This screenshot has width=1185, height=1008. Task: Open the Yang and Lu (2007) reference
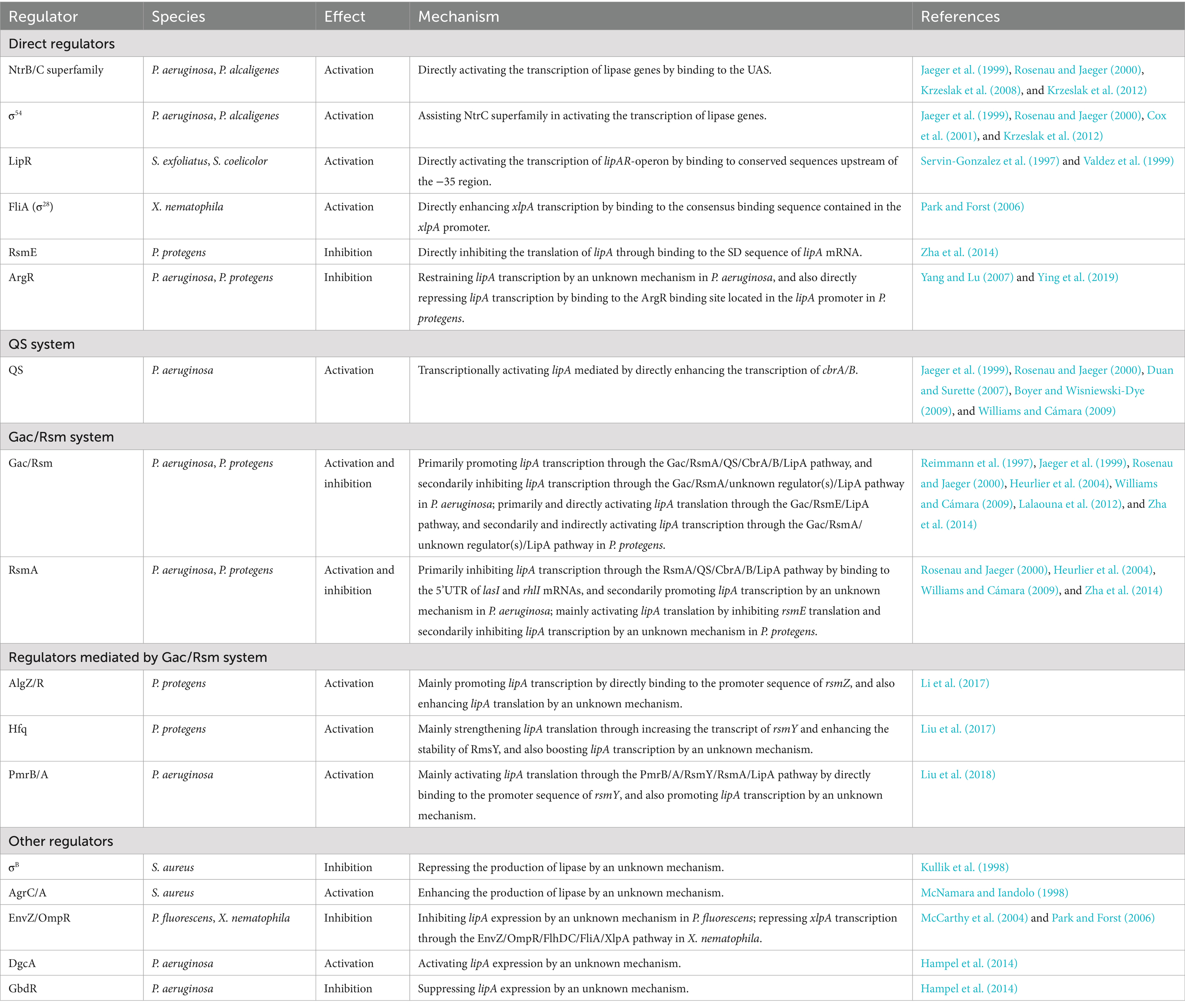(967, 278)
